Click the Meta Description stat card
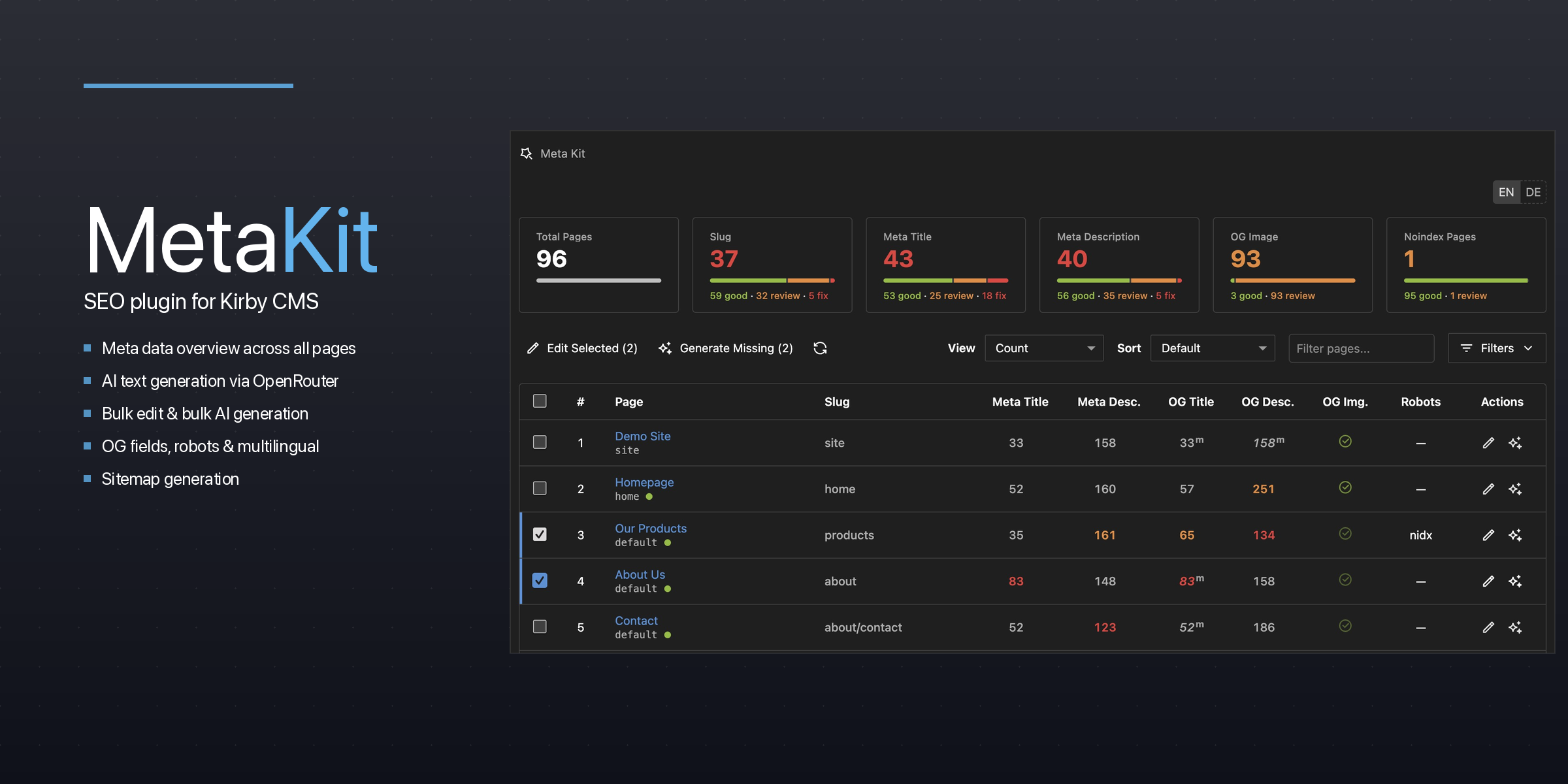Image resolution: width=1568 pixels, height=784 pixels. 1119,265
